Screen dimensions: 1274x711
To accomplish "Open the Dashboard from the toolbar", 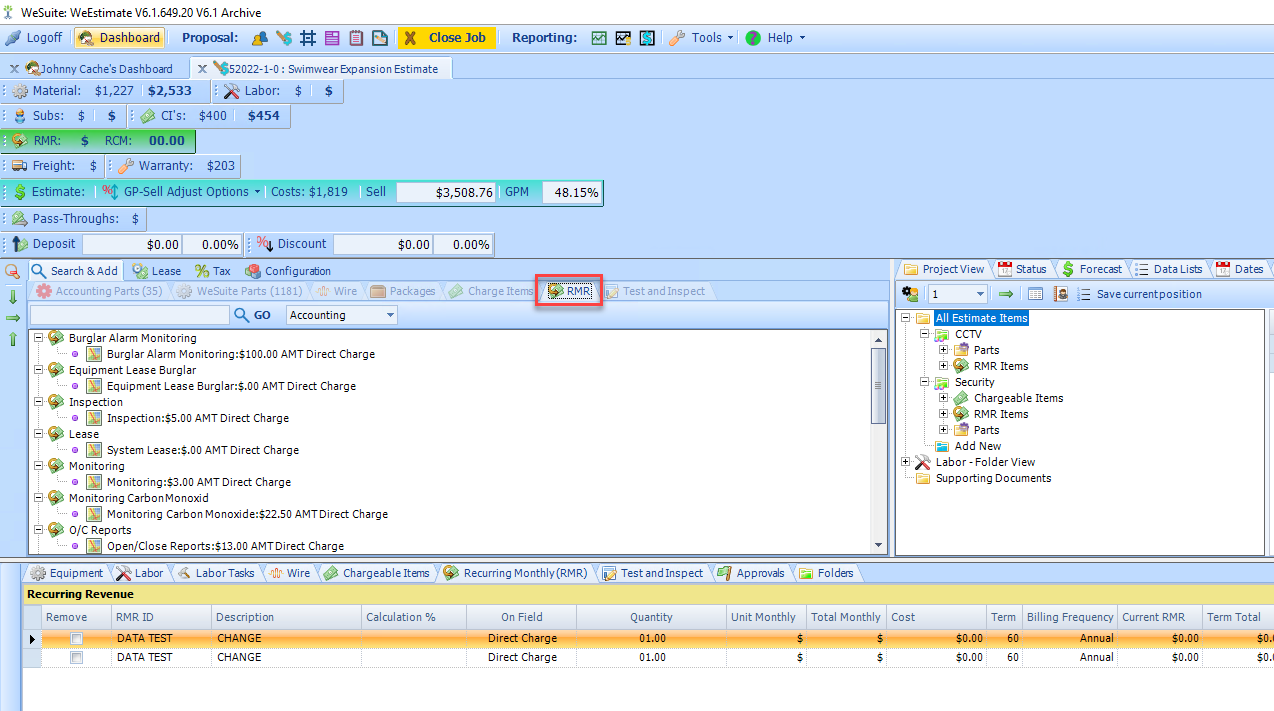I will (120, 38).
